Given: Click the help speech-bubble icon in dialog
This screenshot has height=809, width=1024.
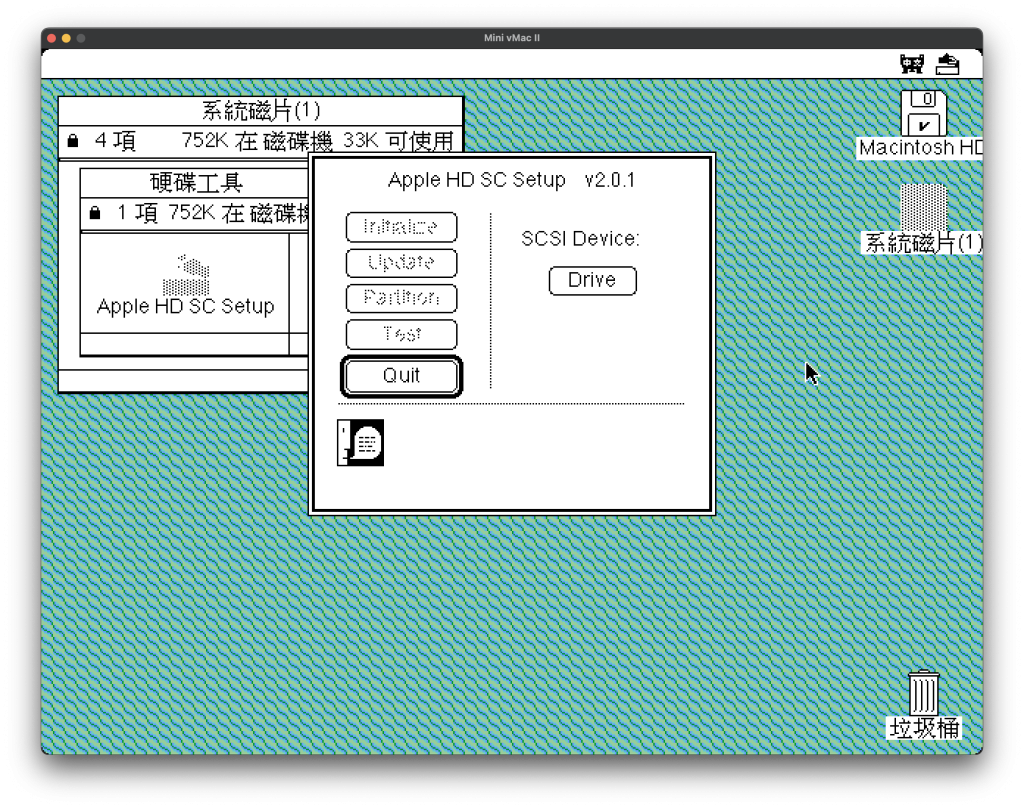Looking at the screenshot, I should coord(361,442).
